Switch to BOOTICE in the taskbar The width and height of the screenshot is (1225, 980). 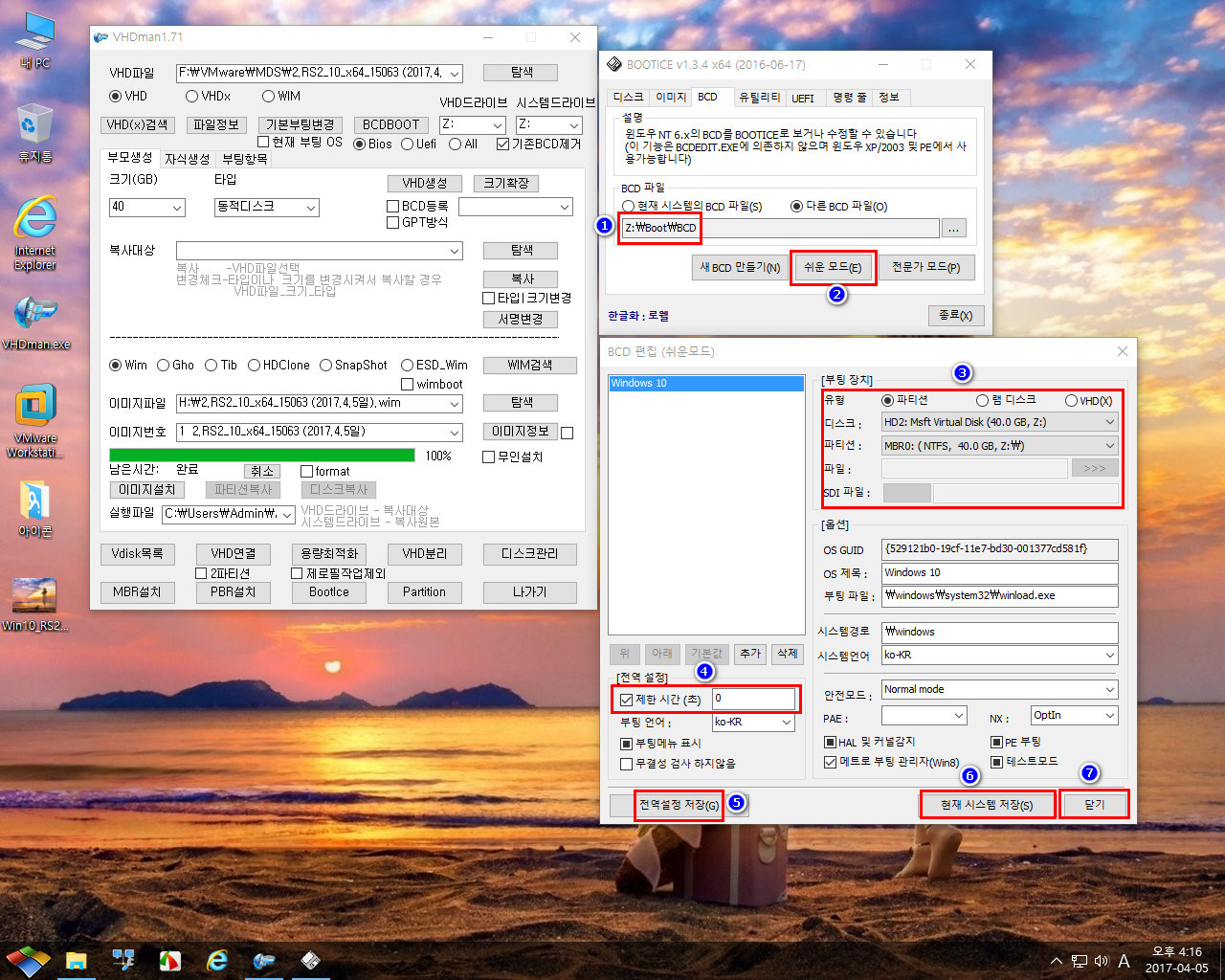click(x=311, y=960)
